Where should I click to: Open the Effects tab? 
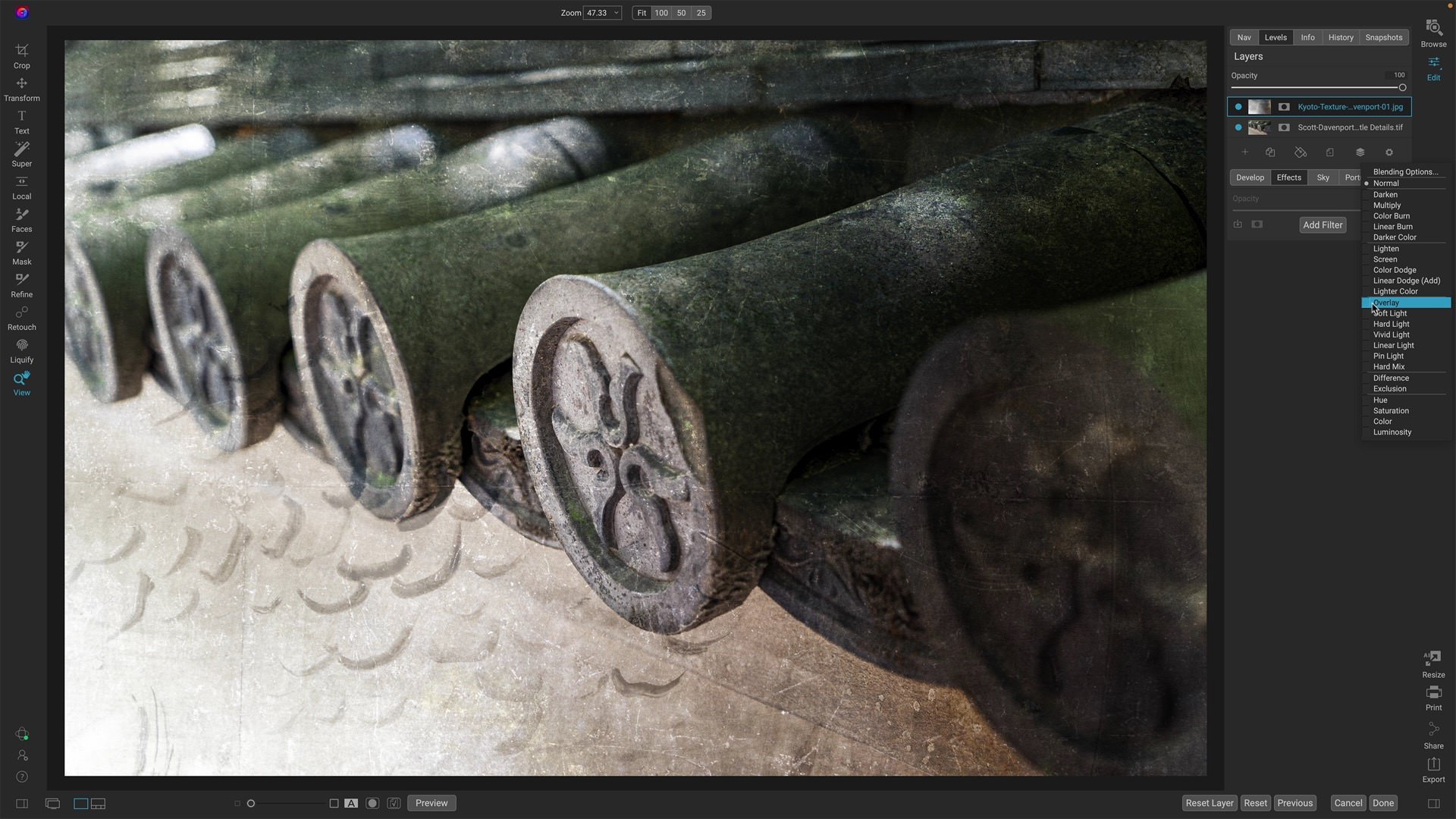coord(1288,177)
